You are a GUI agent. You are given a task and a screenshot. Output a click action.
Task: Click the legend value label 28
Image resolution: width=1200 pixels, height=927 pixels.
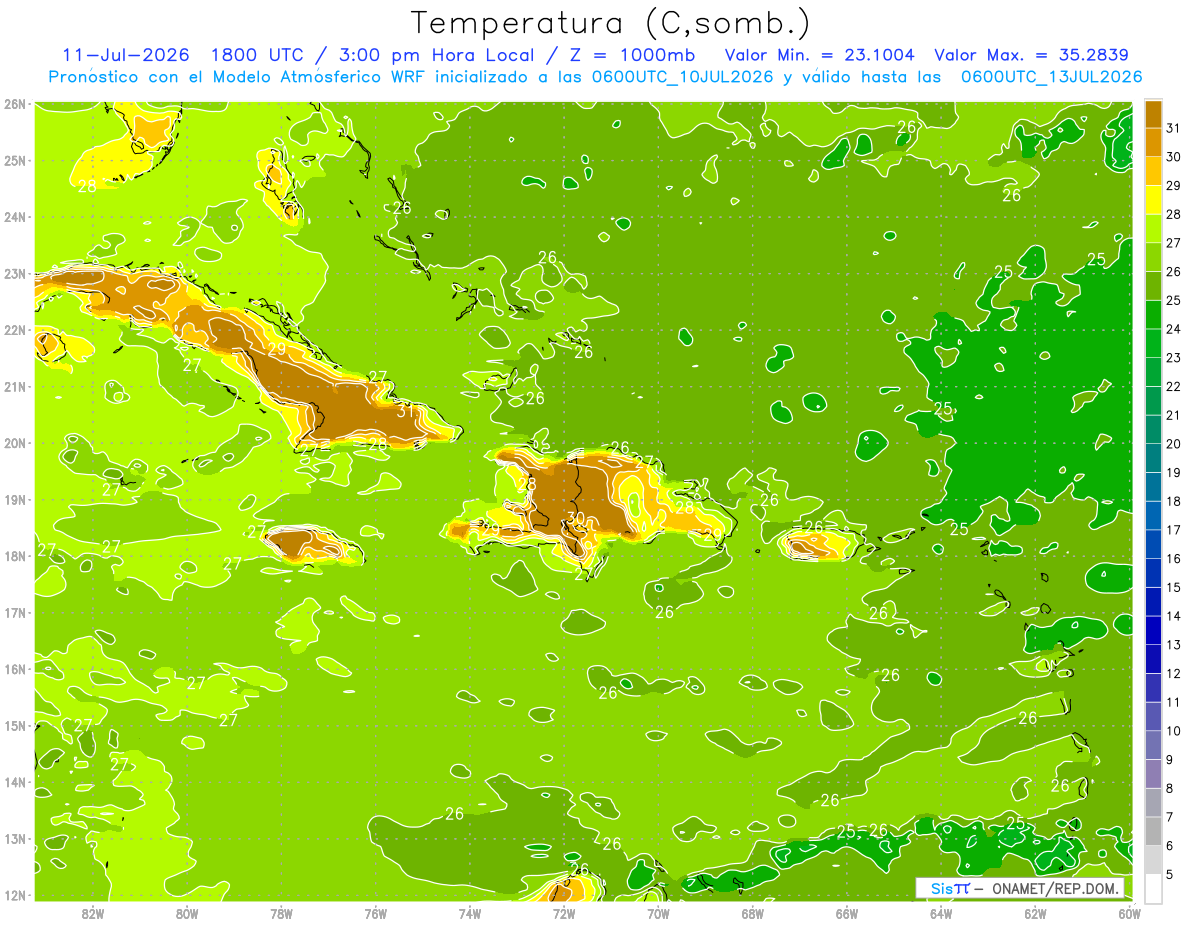pyautogui.click(x=1173, y=214)
